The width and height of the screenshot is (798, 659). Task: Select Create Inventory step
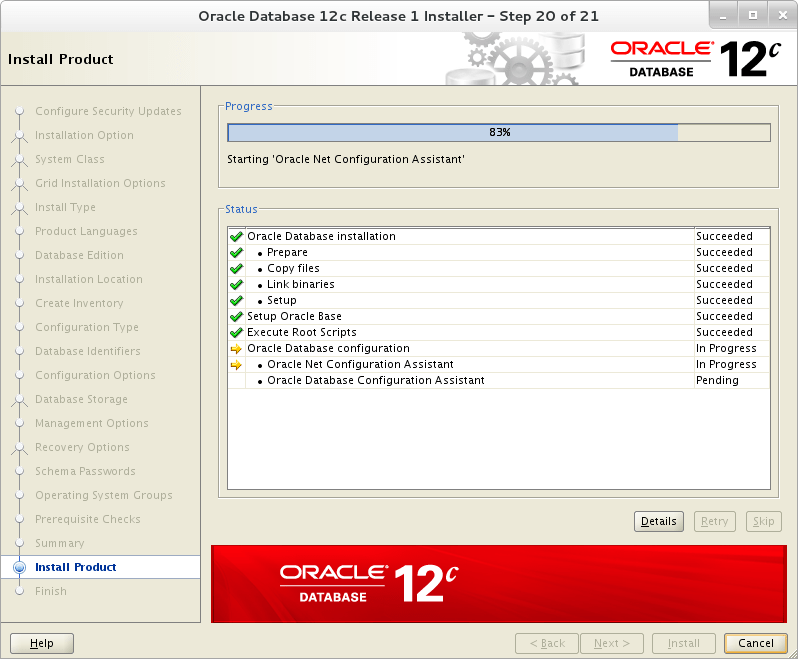(79, 303)
